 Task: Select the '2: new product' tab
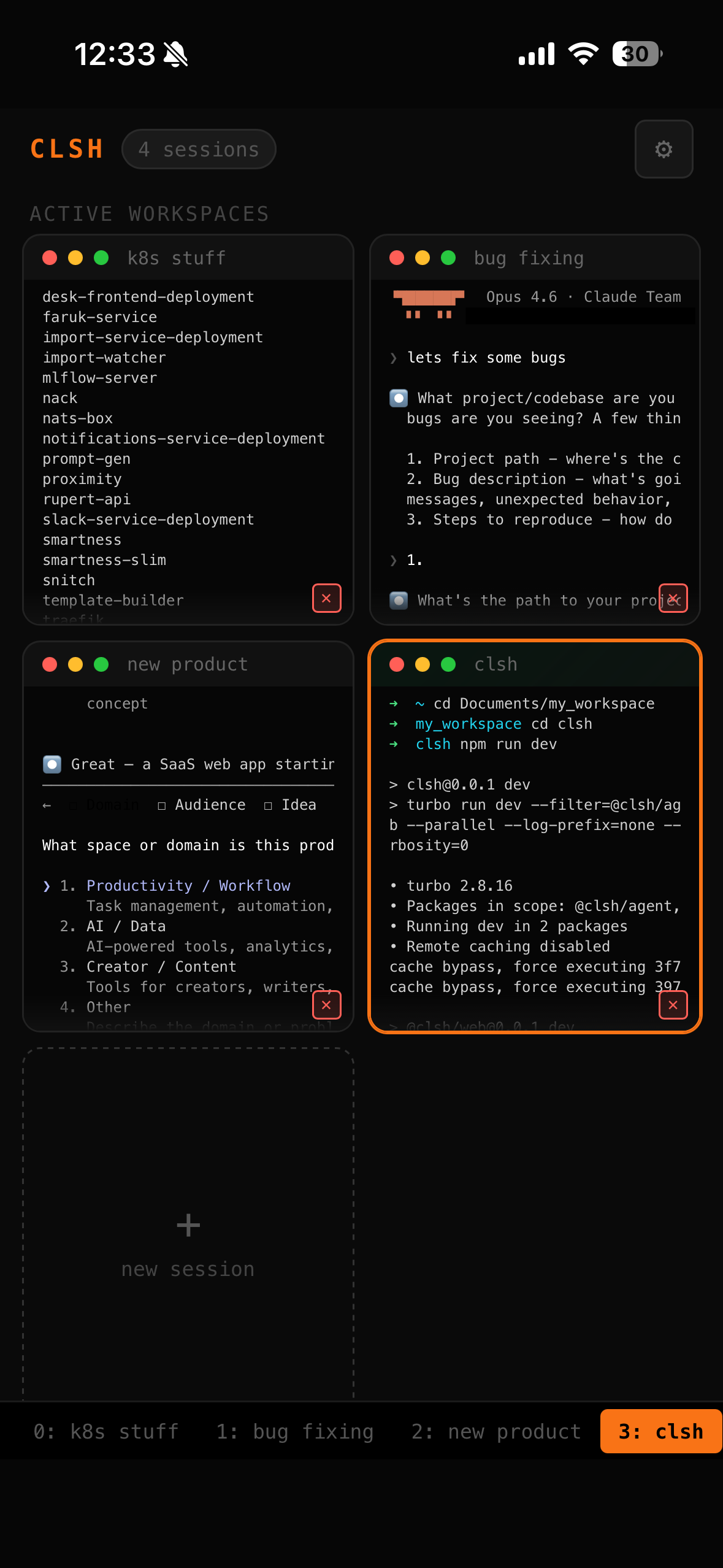495,1431
